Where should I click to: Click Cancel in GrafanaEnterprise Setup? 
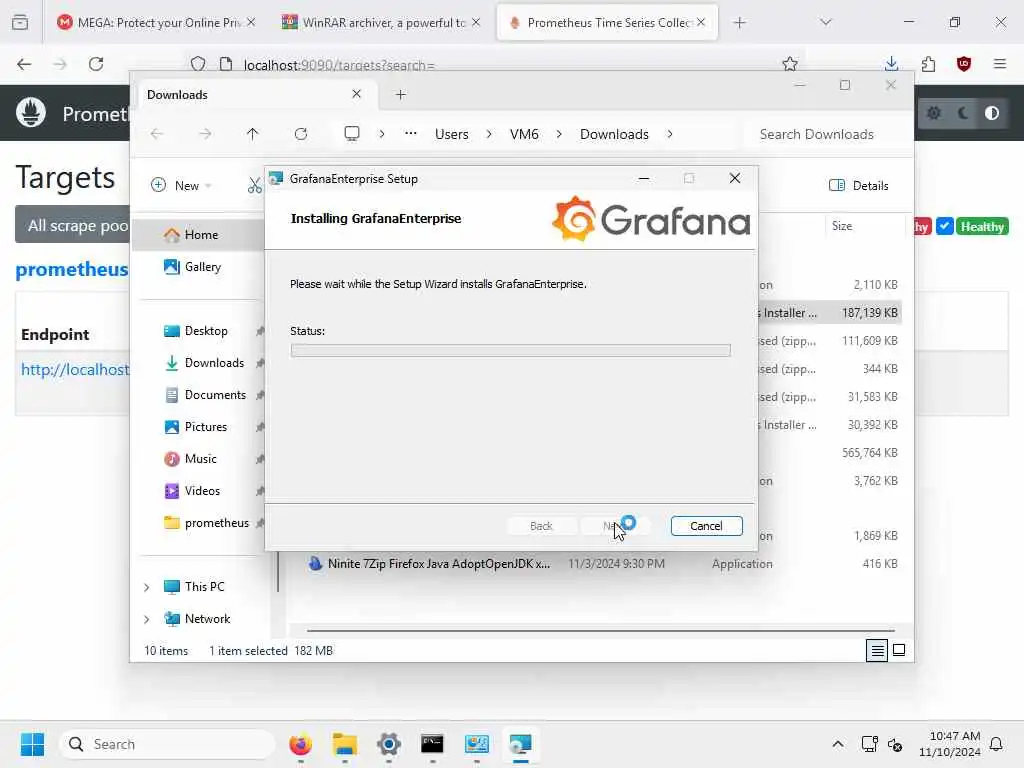click(x=706, y=526)
